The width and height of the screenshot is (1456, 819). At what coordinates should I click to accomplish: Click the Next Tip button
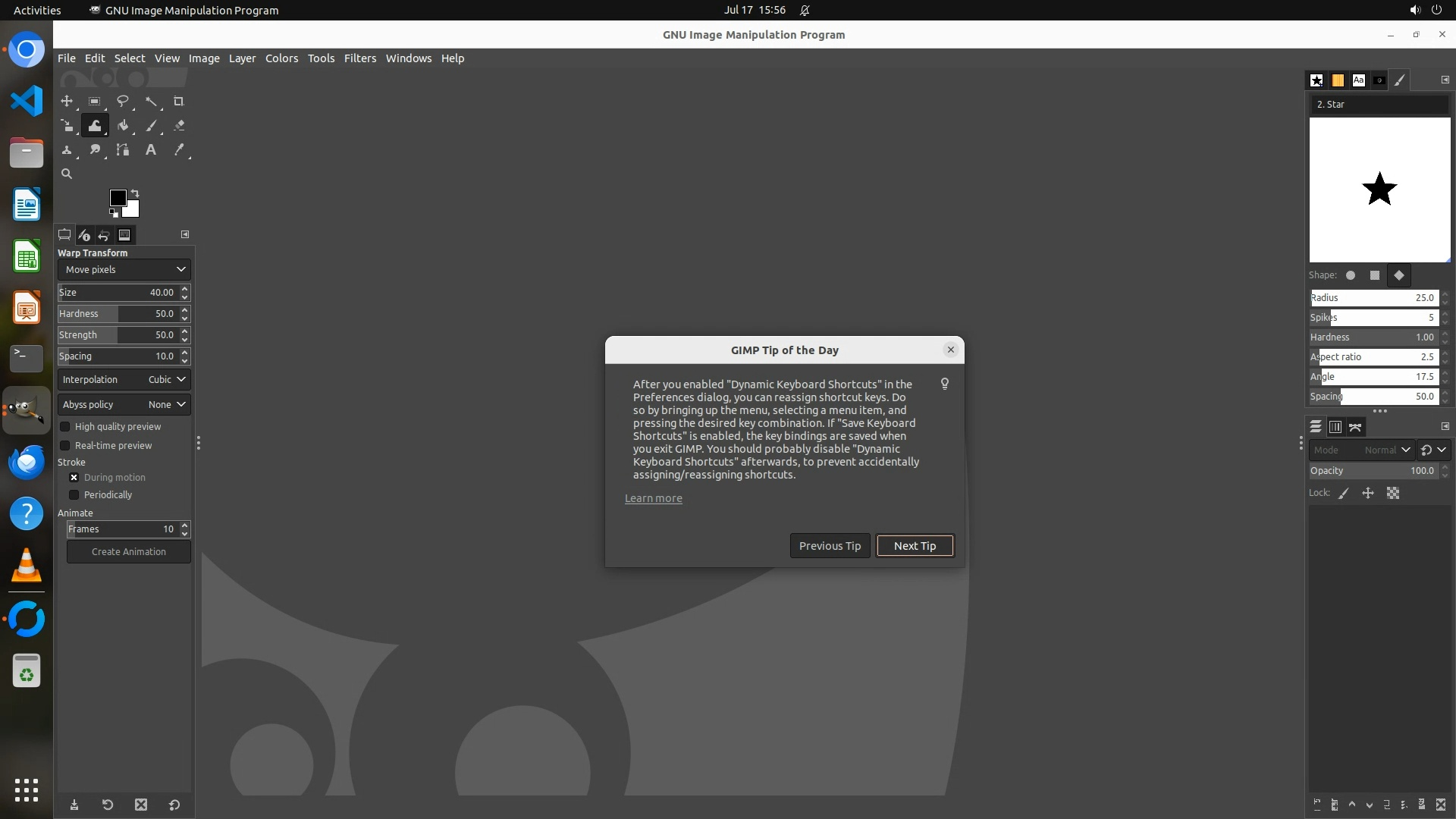pyautogui.click(x=915, y=546)
